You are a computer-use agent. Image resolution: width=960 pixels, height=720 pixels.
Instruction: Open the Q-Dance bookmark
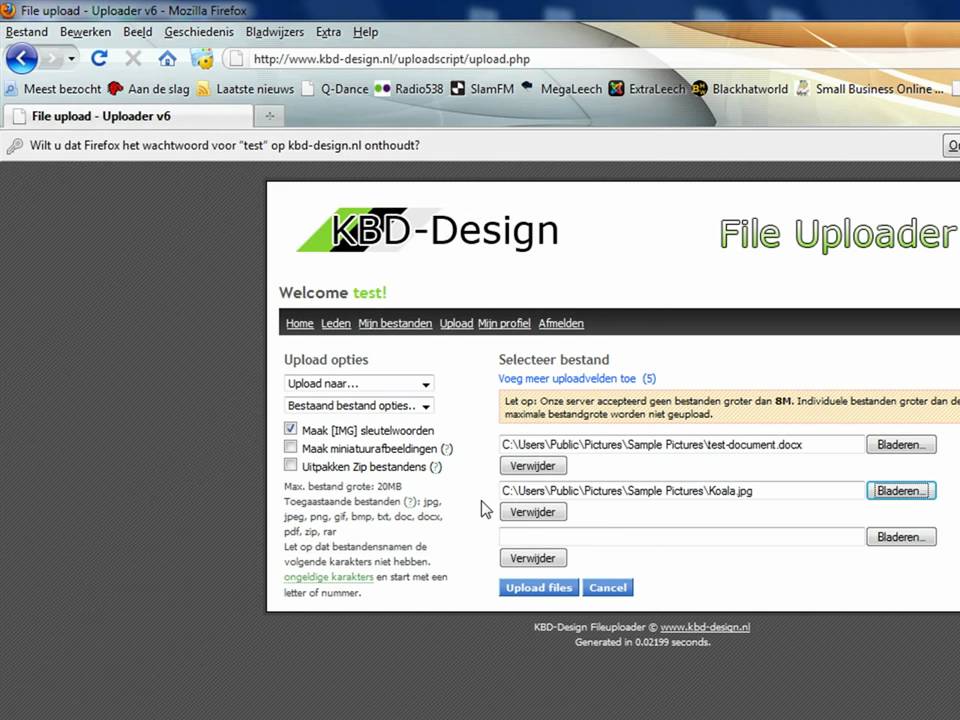click(x=336, y=89)
